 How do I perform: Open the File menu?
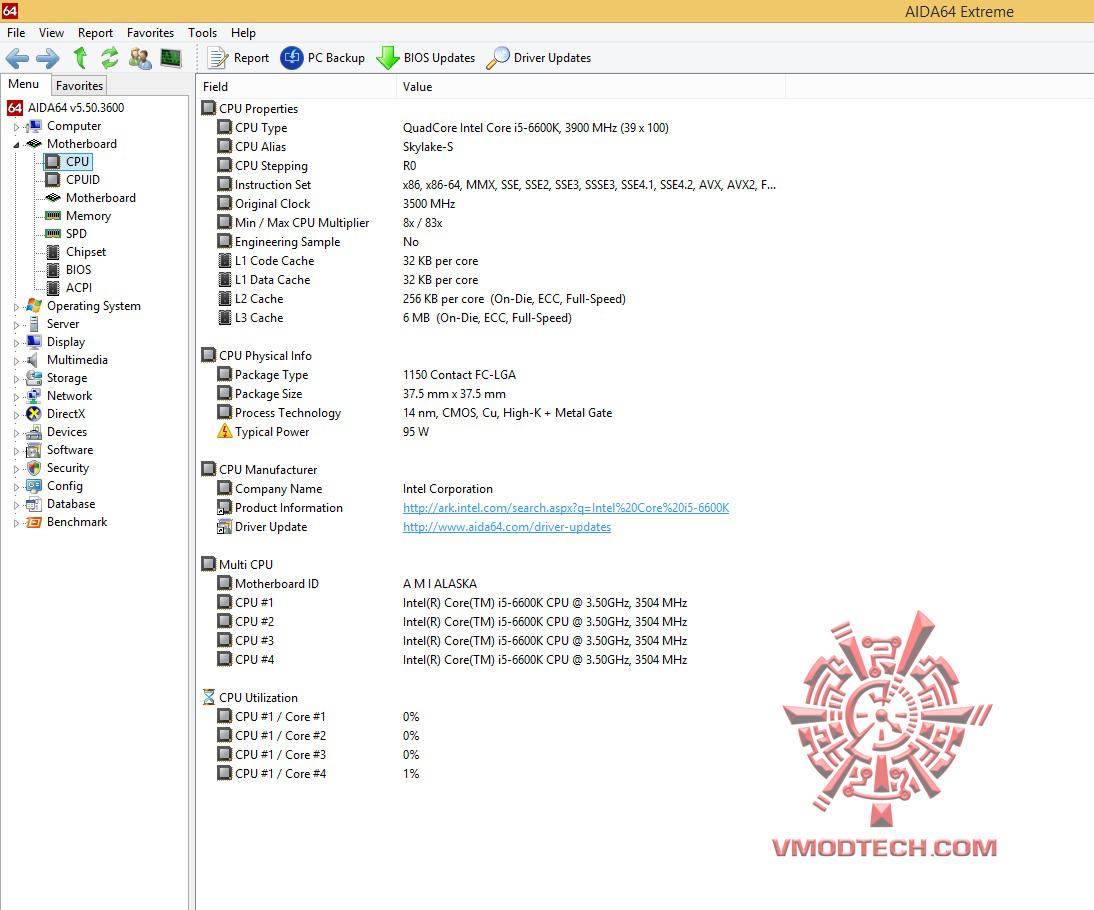pyautogui.click(x=16, y=33)
